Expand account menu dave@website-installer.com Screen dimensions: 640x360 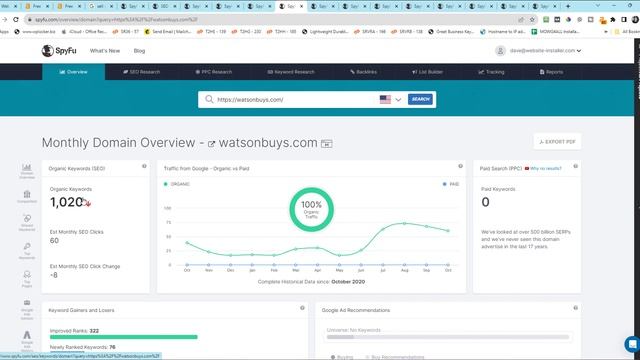coord(545,51)
